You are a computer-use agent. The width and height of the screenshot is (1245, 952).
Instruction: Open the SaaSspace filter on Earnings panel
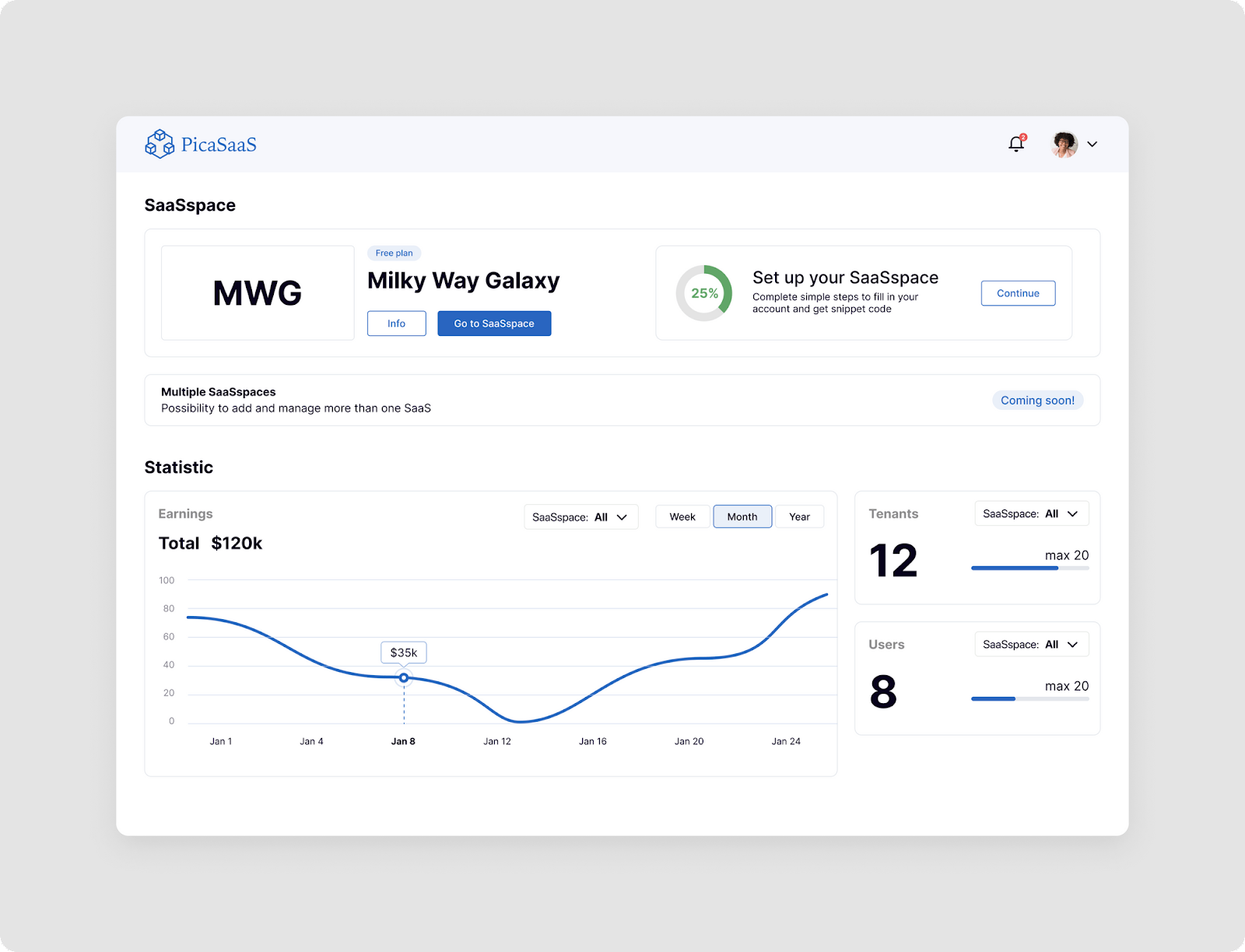580,516
